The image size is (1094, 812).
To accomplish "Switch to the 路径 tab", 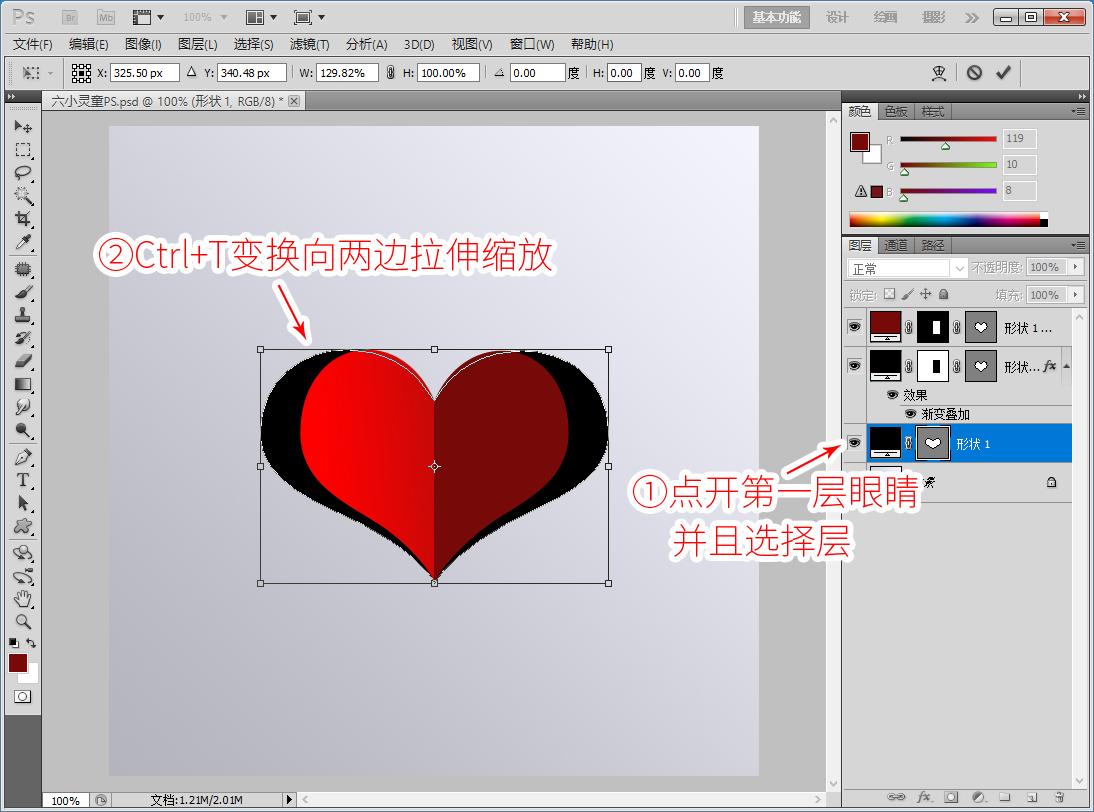I will [x=932, y=246].
